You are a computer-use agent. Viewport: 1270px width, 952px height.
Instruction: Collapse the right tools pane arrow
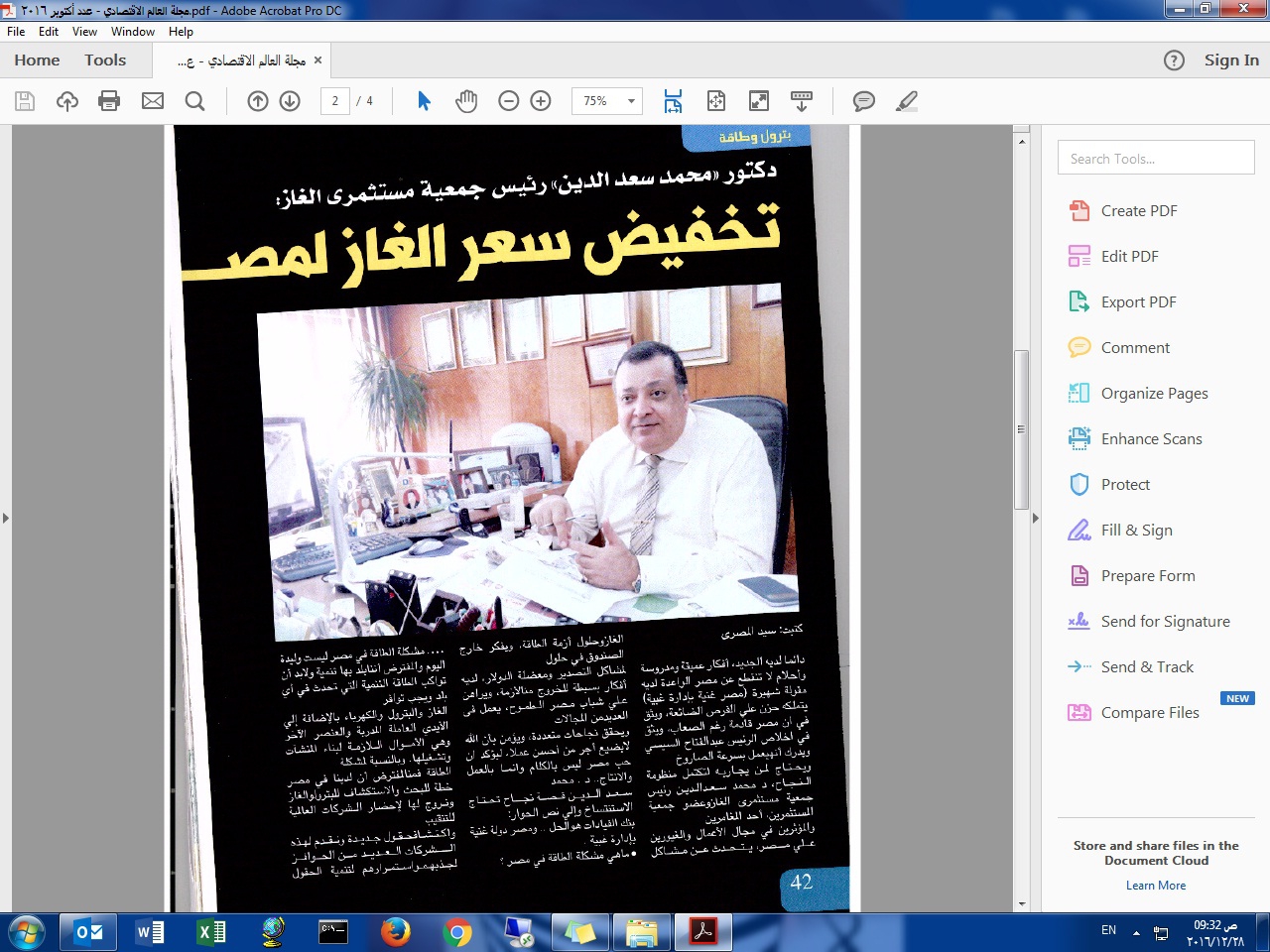1035,518
